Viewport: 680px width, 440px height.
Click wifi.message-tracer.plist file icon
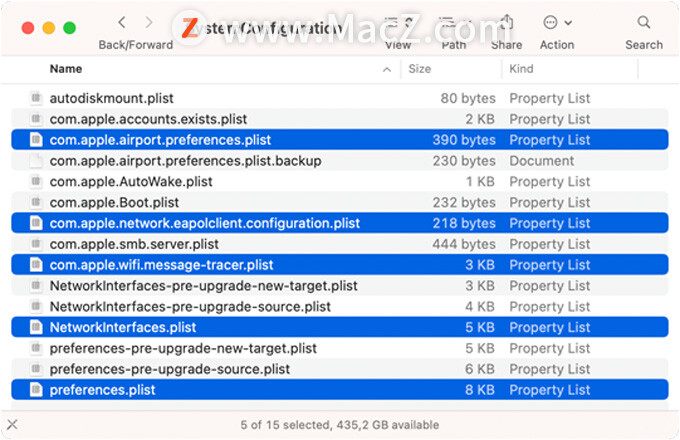point(36,264)
